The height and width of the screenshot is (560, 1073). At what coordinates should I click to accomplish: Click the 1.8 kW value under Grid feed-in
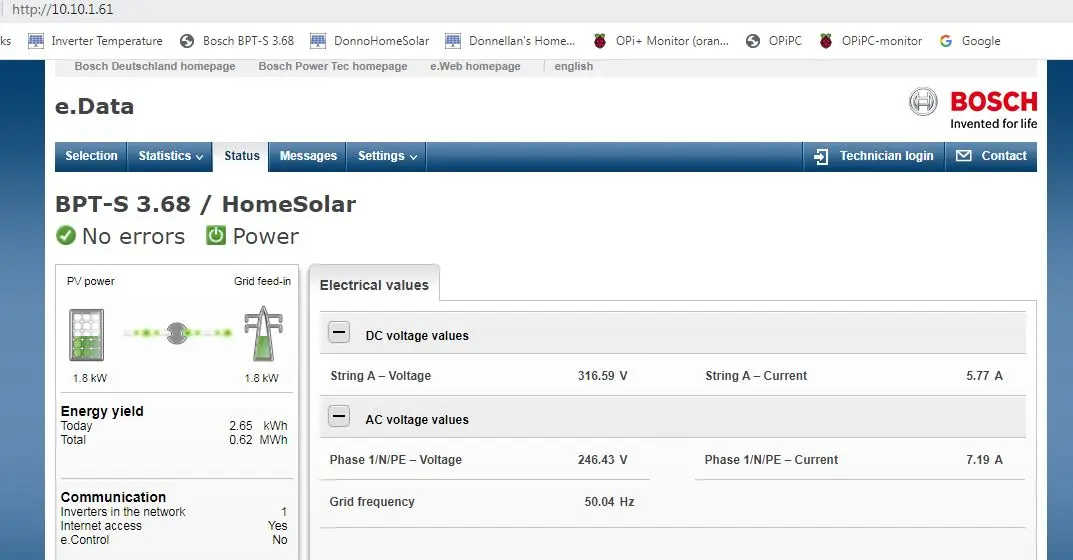click(x=261, y=379)
